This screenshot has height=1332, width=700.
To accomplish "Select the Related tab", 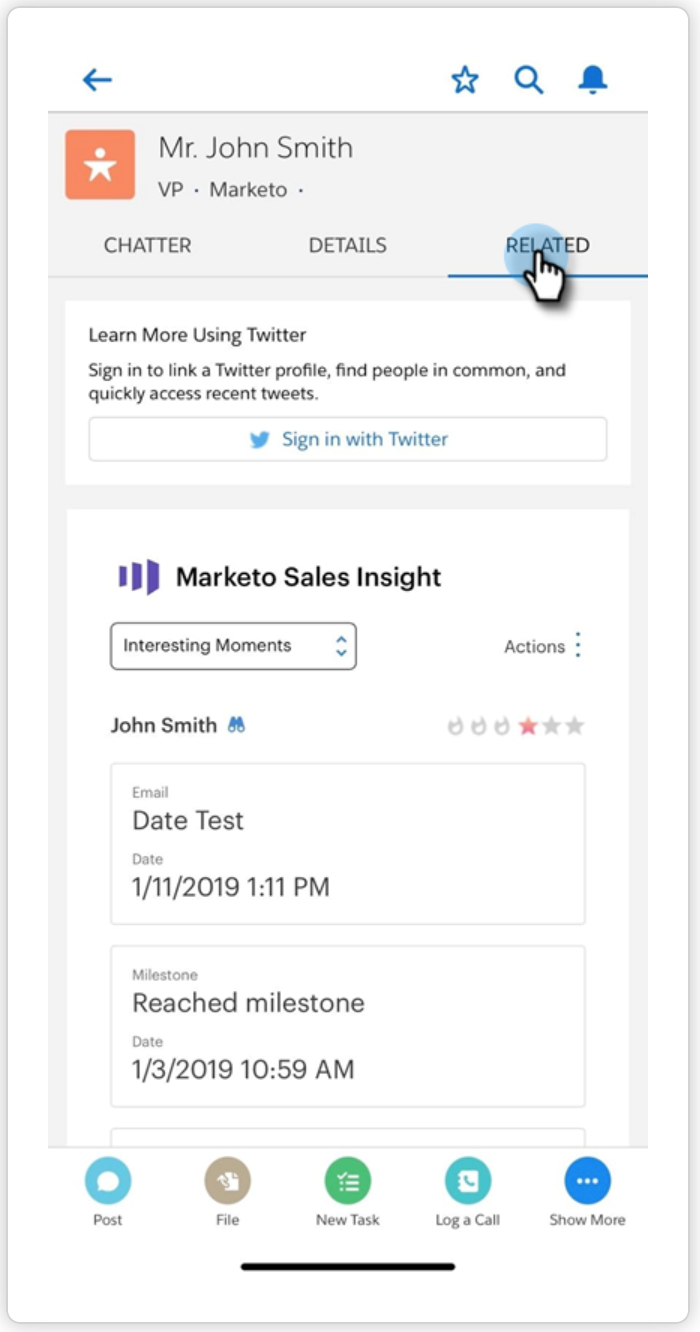I will click(547, 245).
